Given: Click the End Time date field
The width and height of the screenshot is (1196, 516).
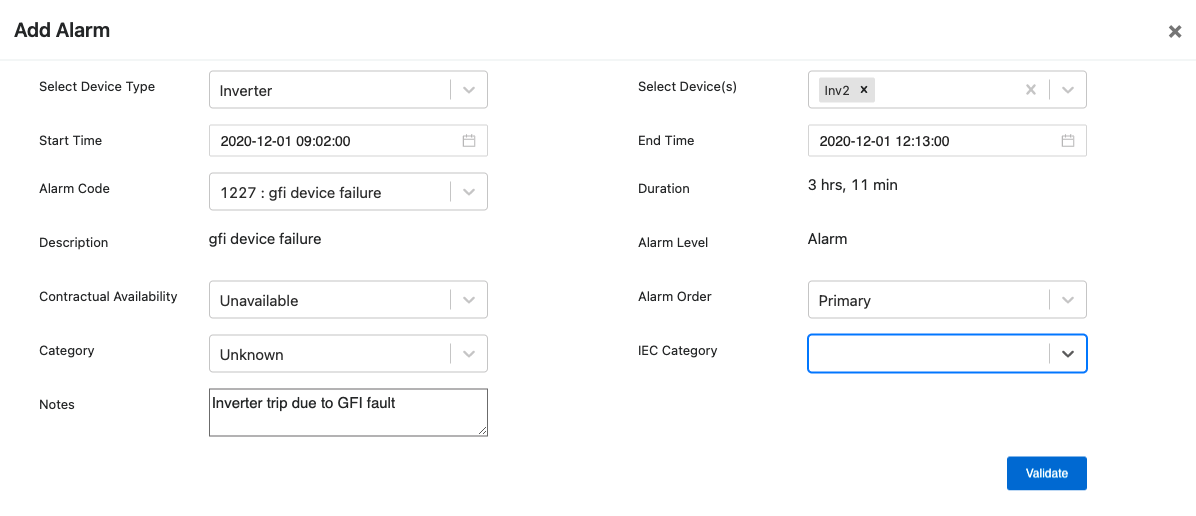Looking at the screenshot, I should (x=947, y=141).
